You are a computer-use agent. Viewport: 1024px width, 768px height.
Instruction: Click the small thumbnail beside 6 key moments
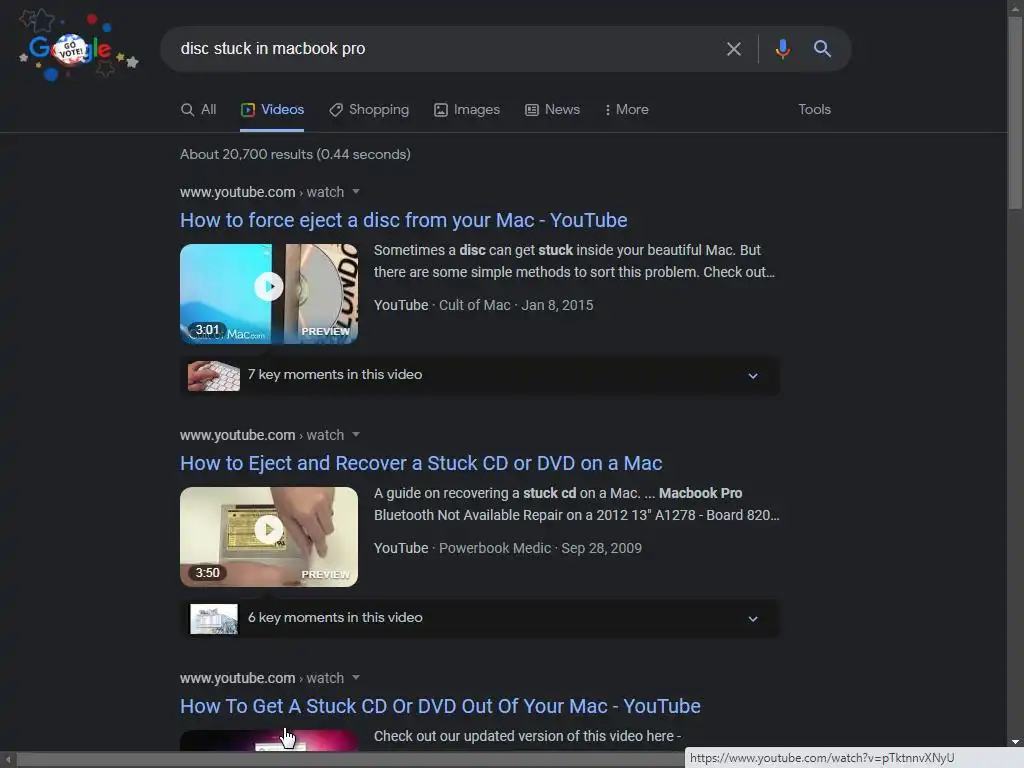[x=214, y=618]
